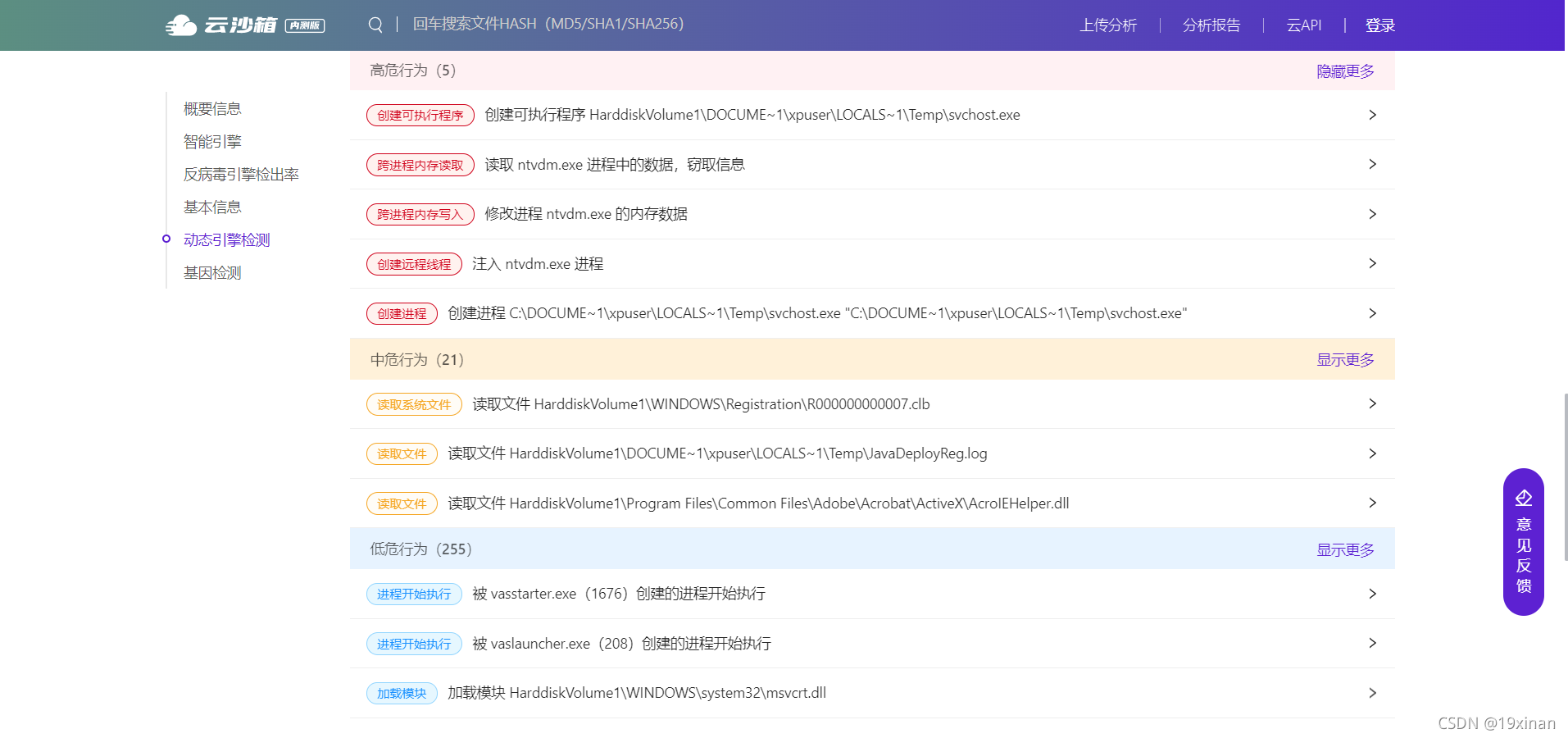Expand the msvcrt.dll row chevron

point(1372,693)
